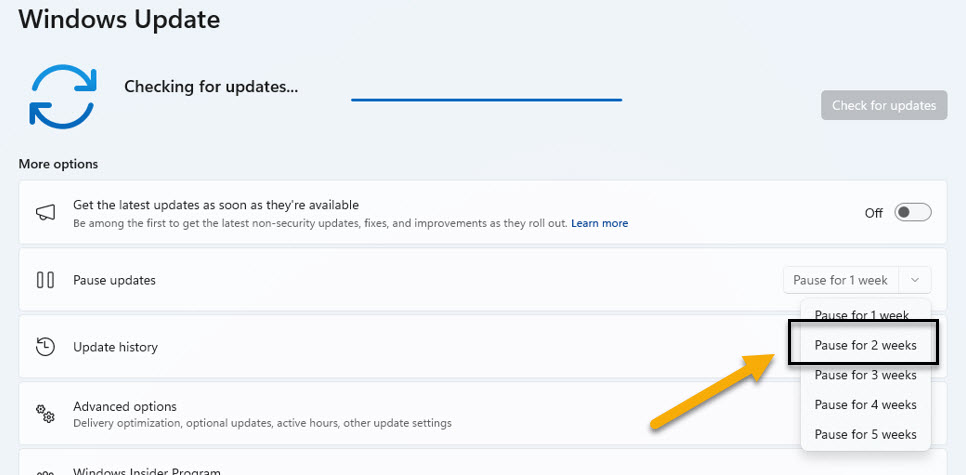The image size is (966, 475).
Task: Open the Update history text label
Action: (x=115, y=347)
